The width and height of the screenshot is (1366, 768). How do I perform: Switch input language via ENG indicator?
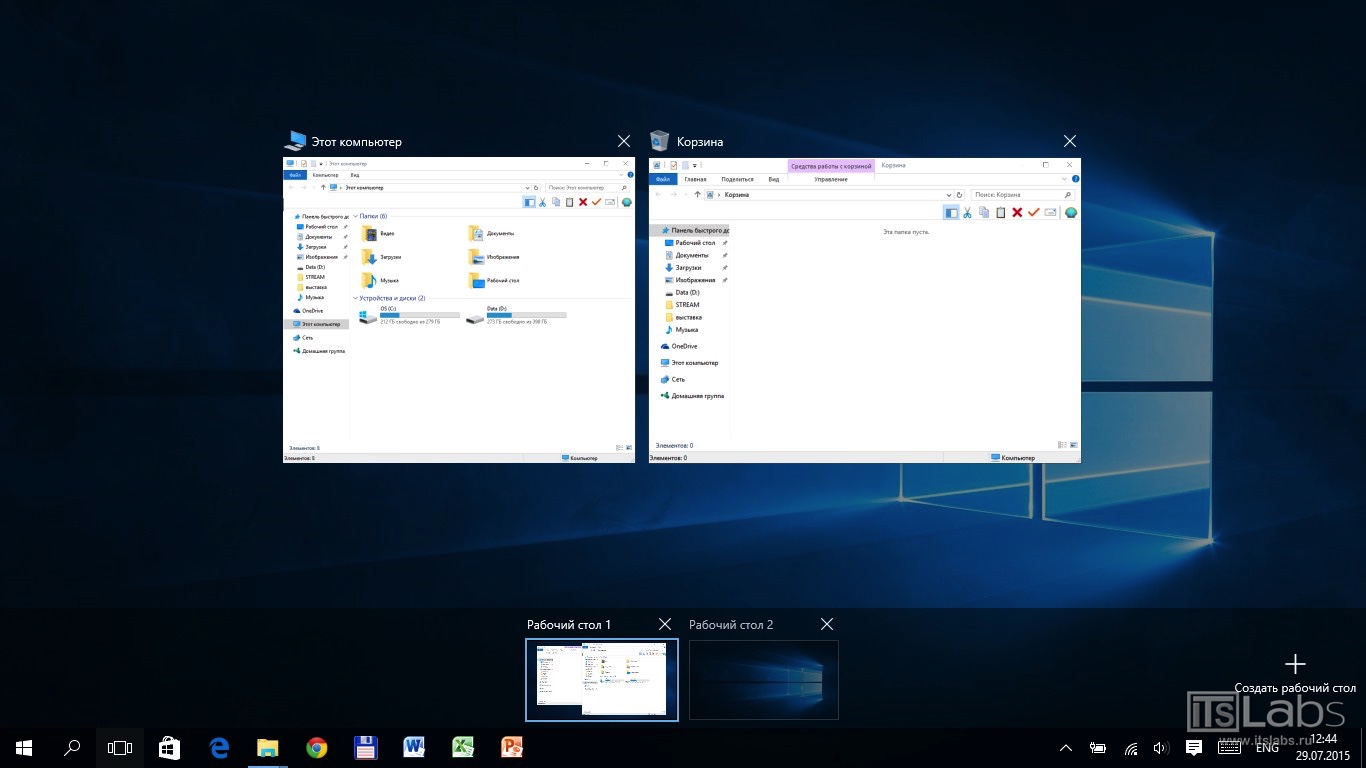1267,748
